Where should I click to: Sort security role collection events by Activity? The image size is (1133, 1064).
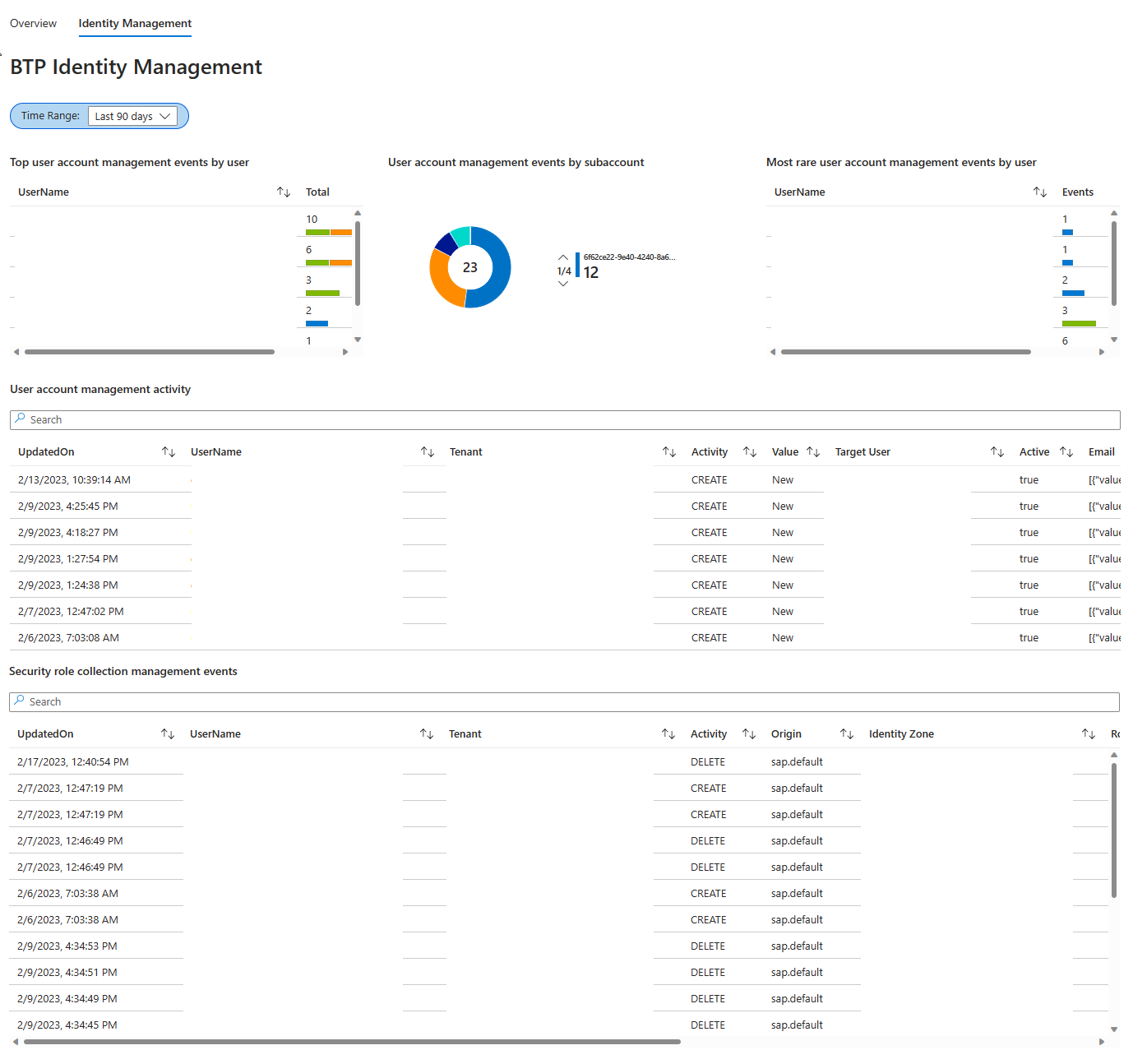pos(749,733)
